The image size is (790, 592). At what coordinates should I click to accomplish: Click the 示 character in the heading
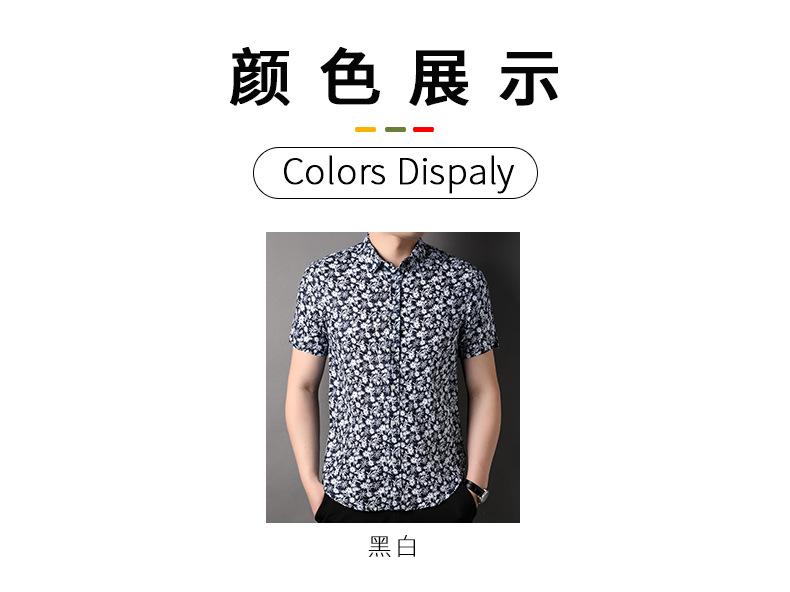coord(529,77)
